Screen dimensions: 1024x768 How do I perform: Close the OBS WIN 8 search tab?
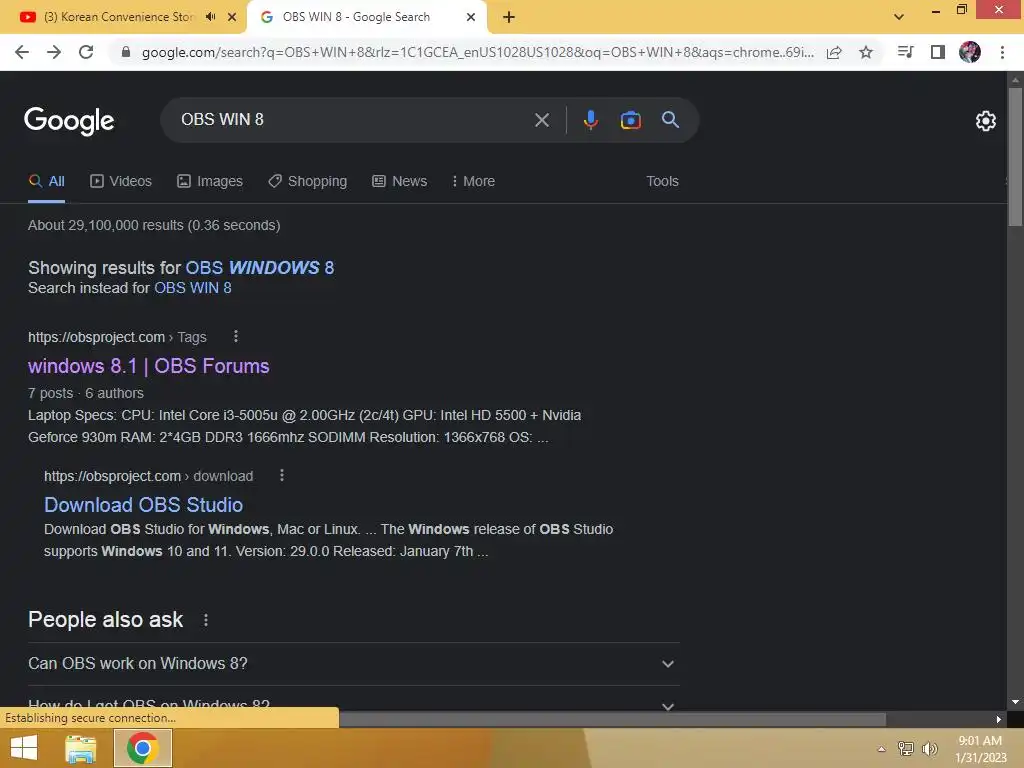[471, 17]
